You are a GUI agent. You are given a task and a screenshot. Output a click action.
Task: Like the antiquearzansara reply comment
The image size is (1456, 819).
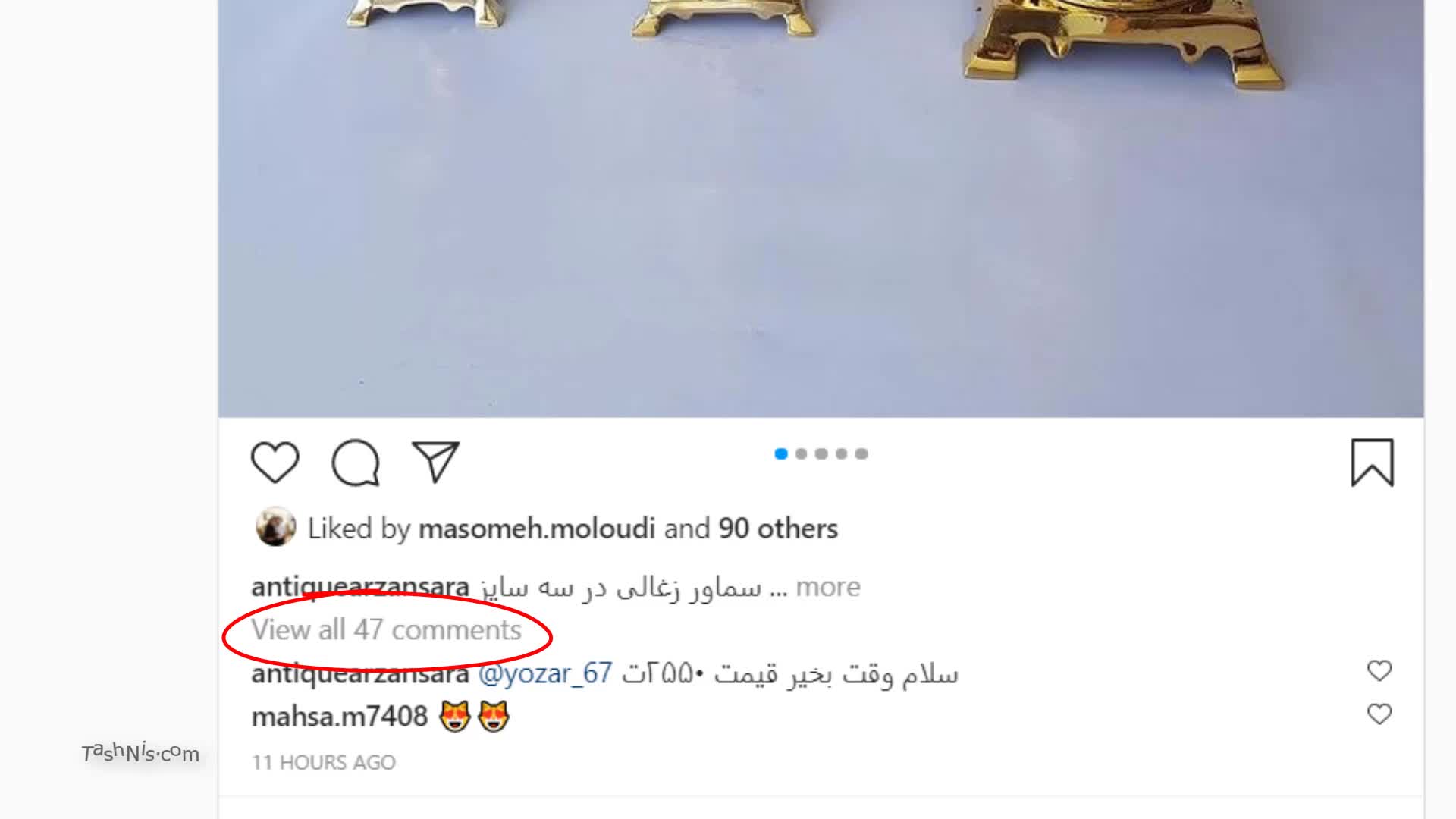[x=1379, y=670]
